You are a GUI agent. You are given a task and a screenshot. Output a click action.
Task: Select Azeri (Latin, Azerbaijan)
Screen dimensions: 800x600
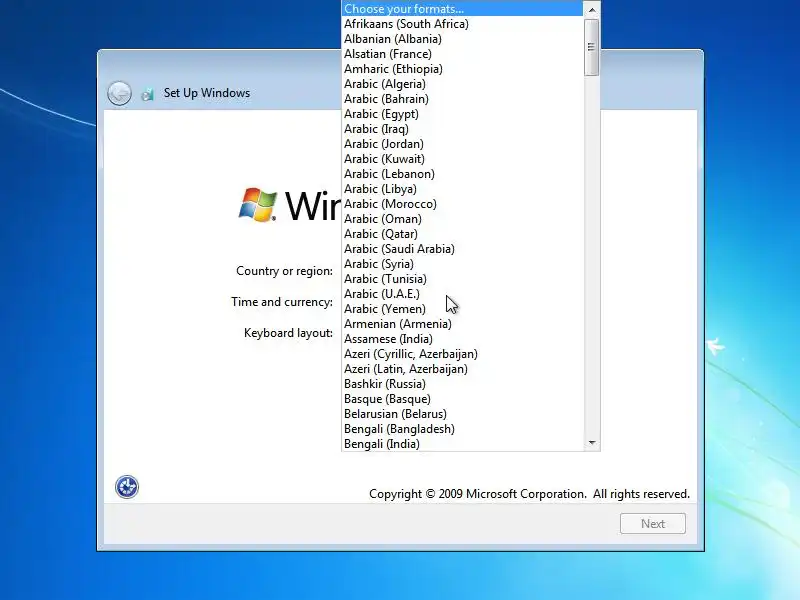click(x=462, y=369)
